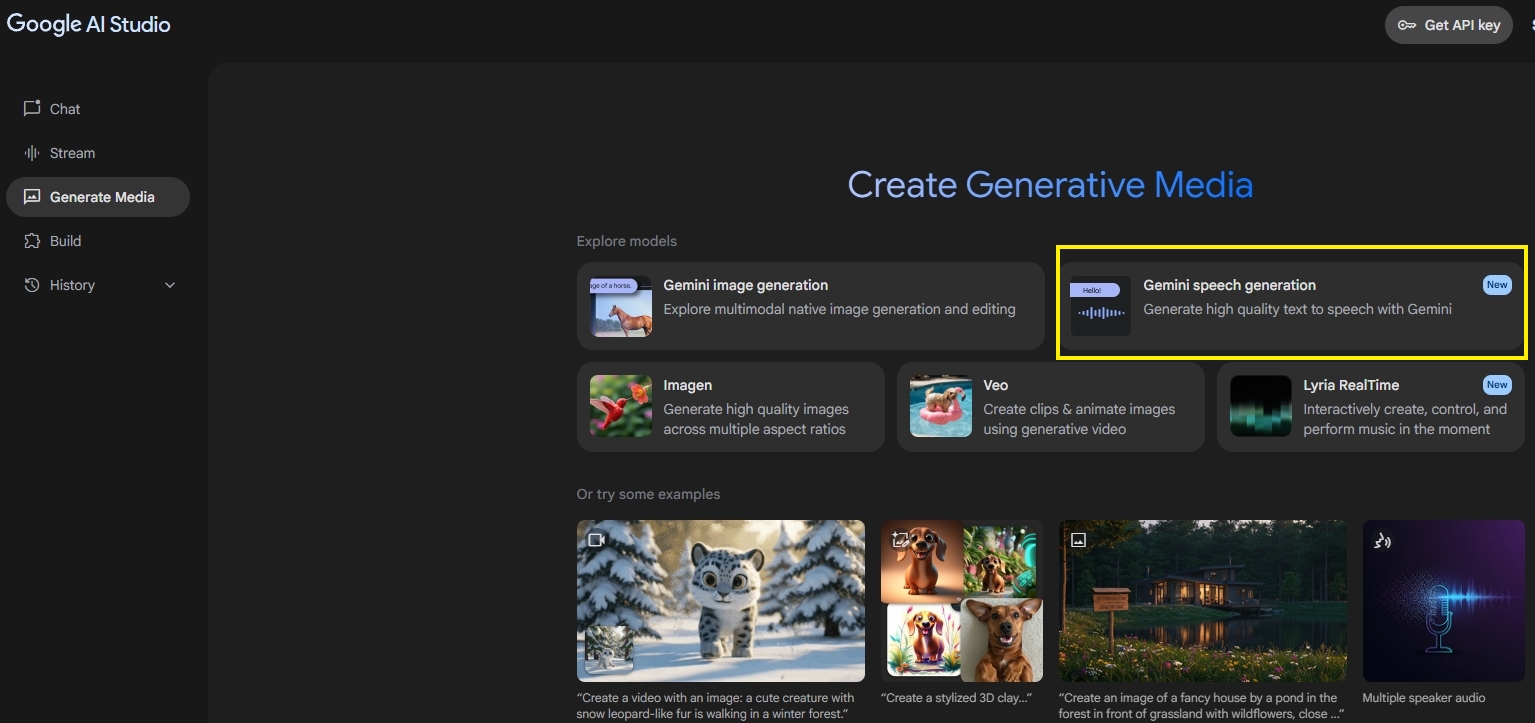This screenshot has width=1535, height=723.
Task: Click the 'Create Generative Media' heading
Action: pyautogui.click(x=1050, y=185)
